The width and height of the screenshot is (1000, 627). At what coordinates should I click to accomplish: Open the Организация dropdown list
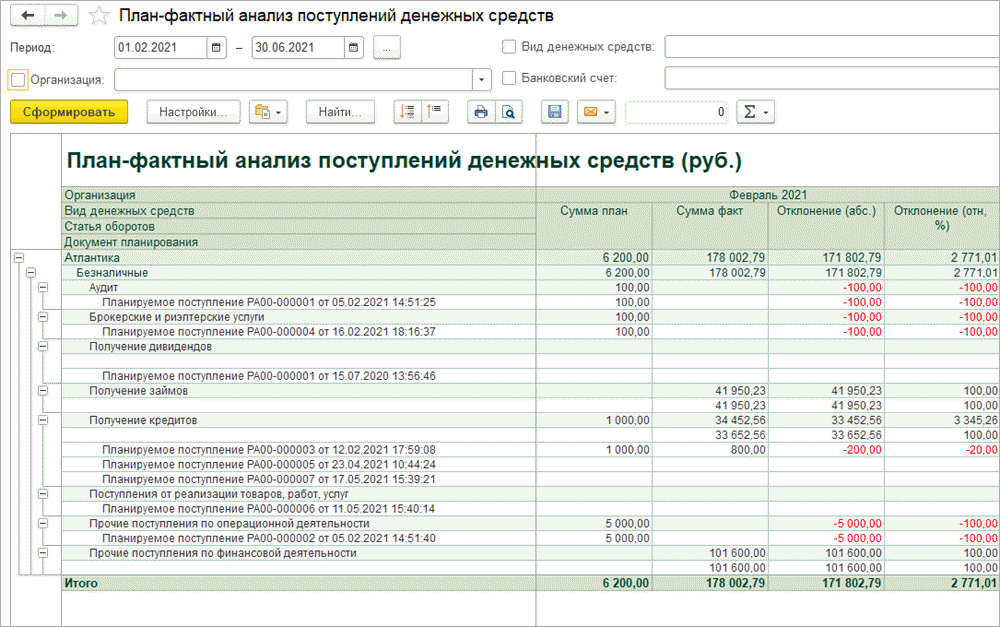click(x=482, y=79)
